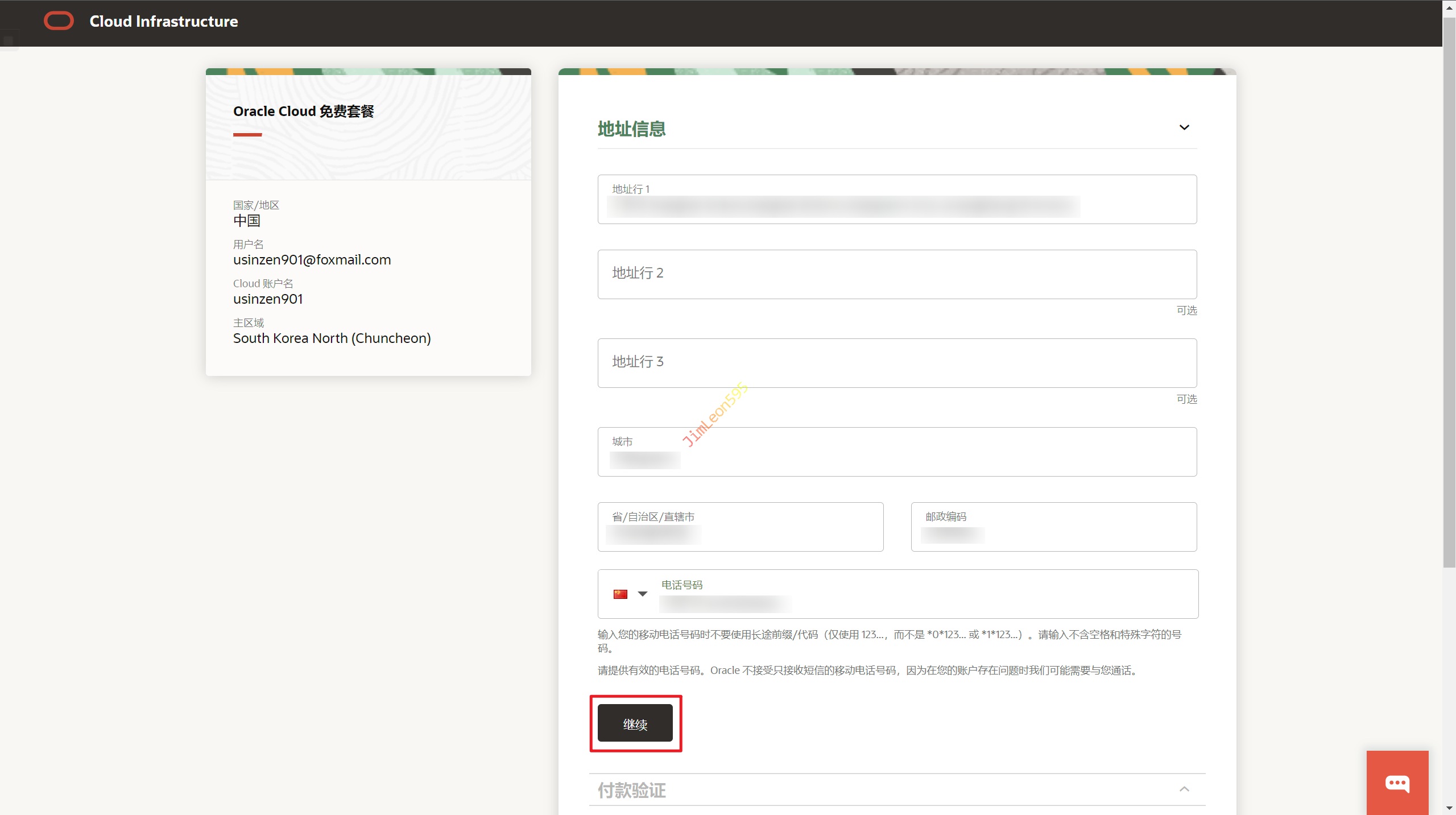
Task: Open the phone country code dropdown arrow
Action: (643, 594)
